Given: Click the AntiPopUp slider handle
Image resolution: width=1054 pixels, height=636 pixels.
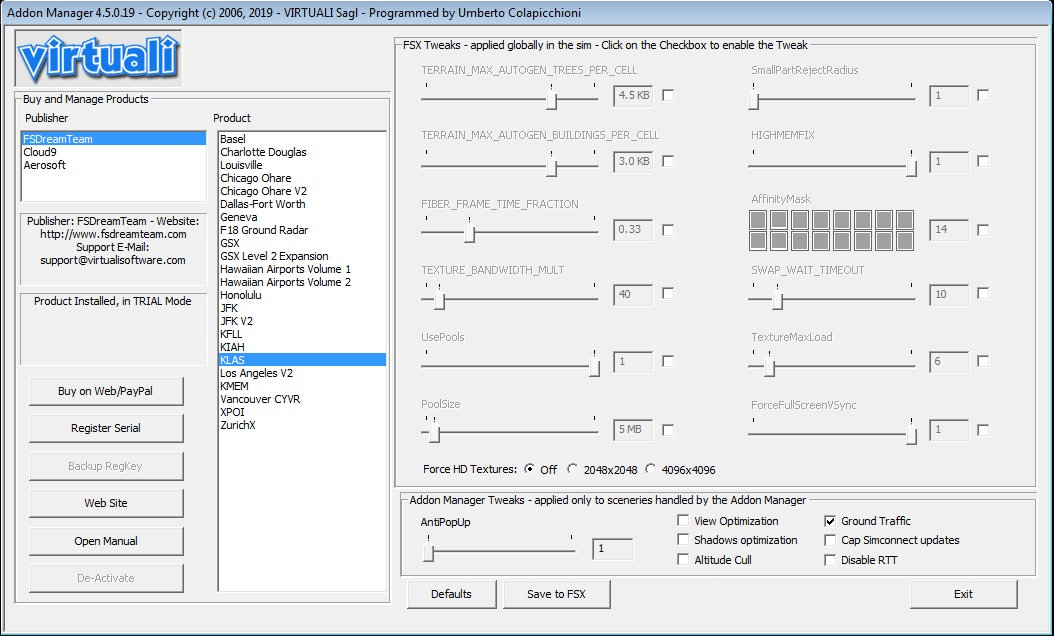Looking at the screenshot, I should tap(429, 553).
